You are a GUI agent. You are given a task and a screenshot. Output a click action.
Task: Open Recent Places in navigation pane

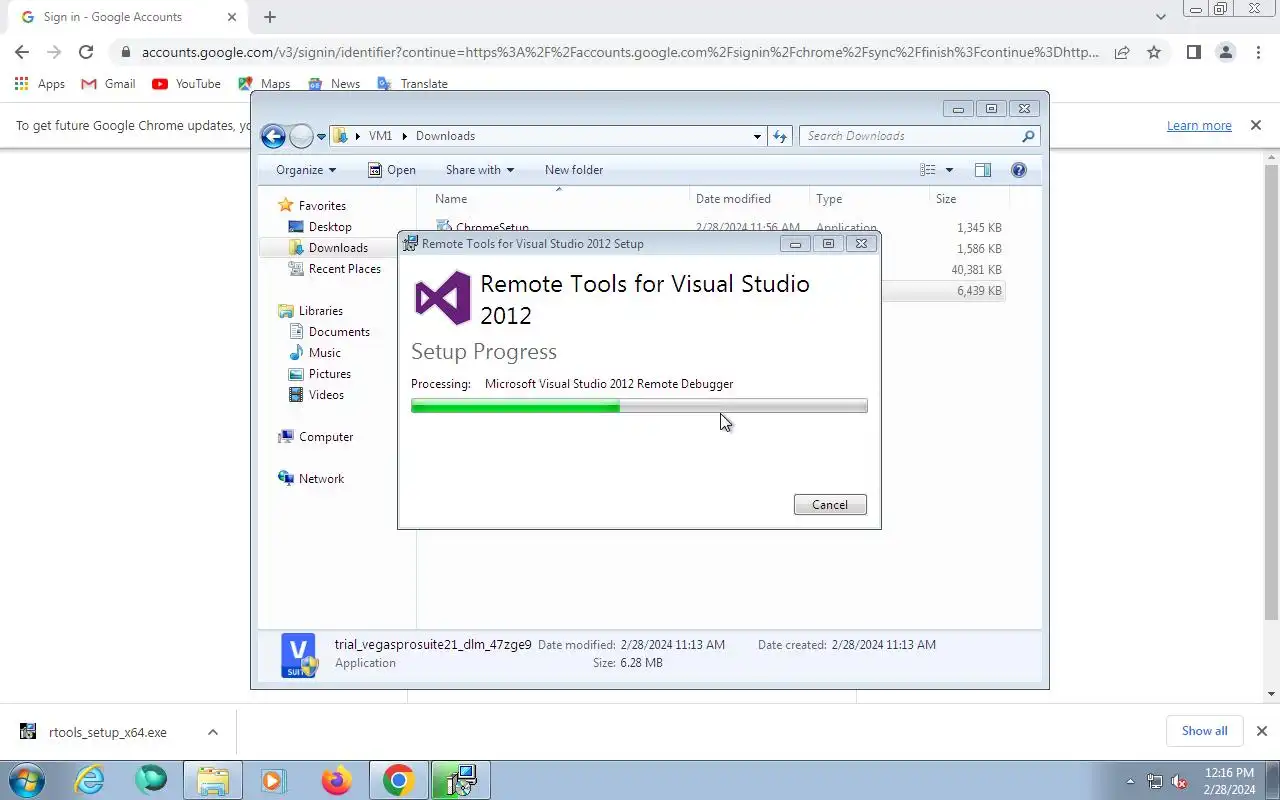click(x=344, y=269)
